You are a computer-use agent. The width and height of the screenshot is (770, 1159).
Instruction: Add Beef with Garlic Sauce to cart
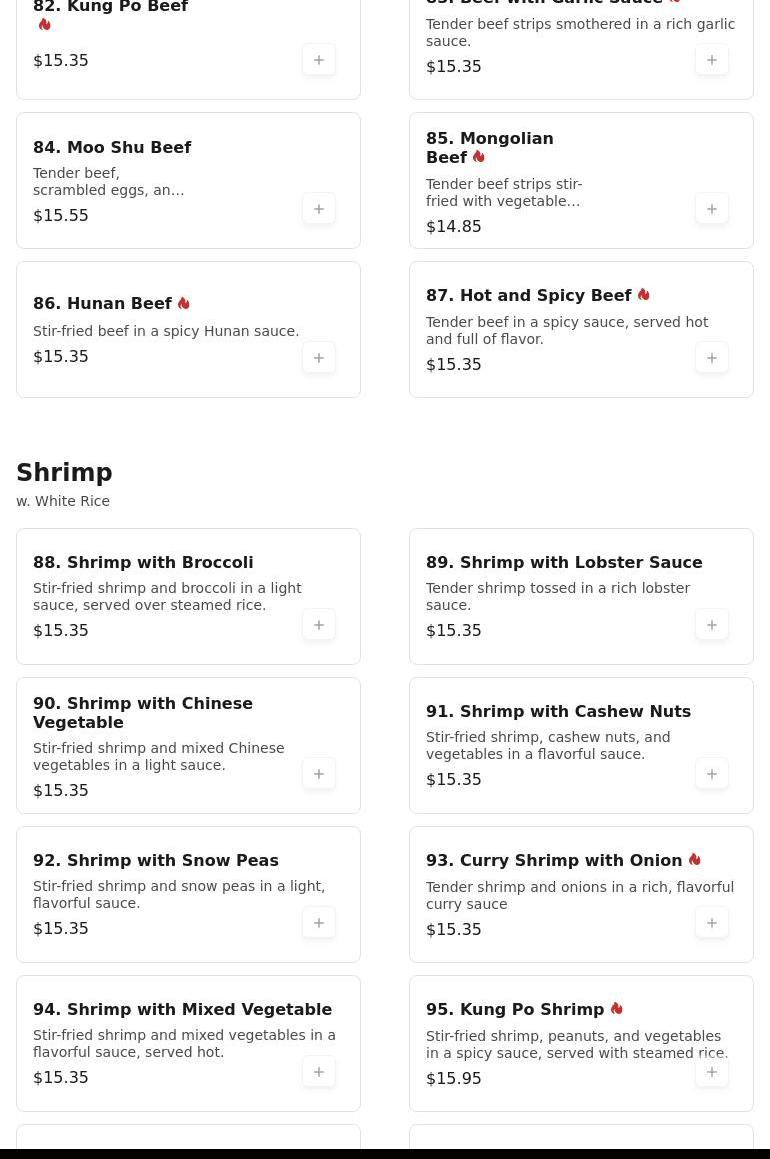tap(712, 60)
